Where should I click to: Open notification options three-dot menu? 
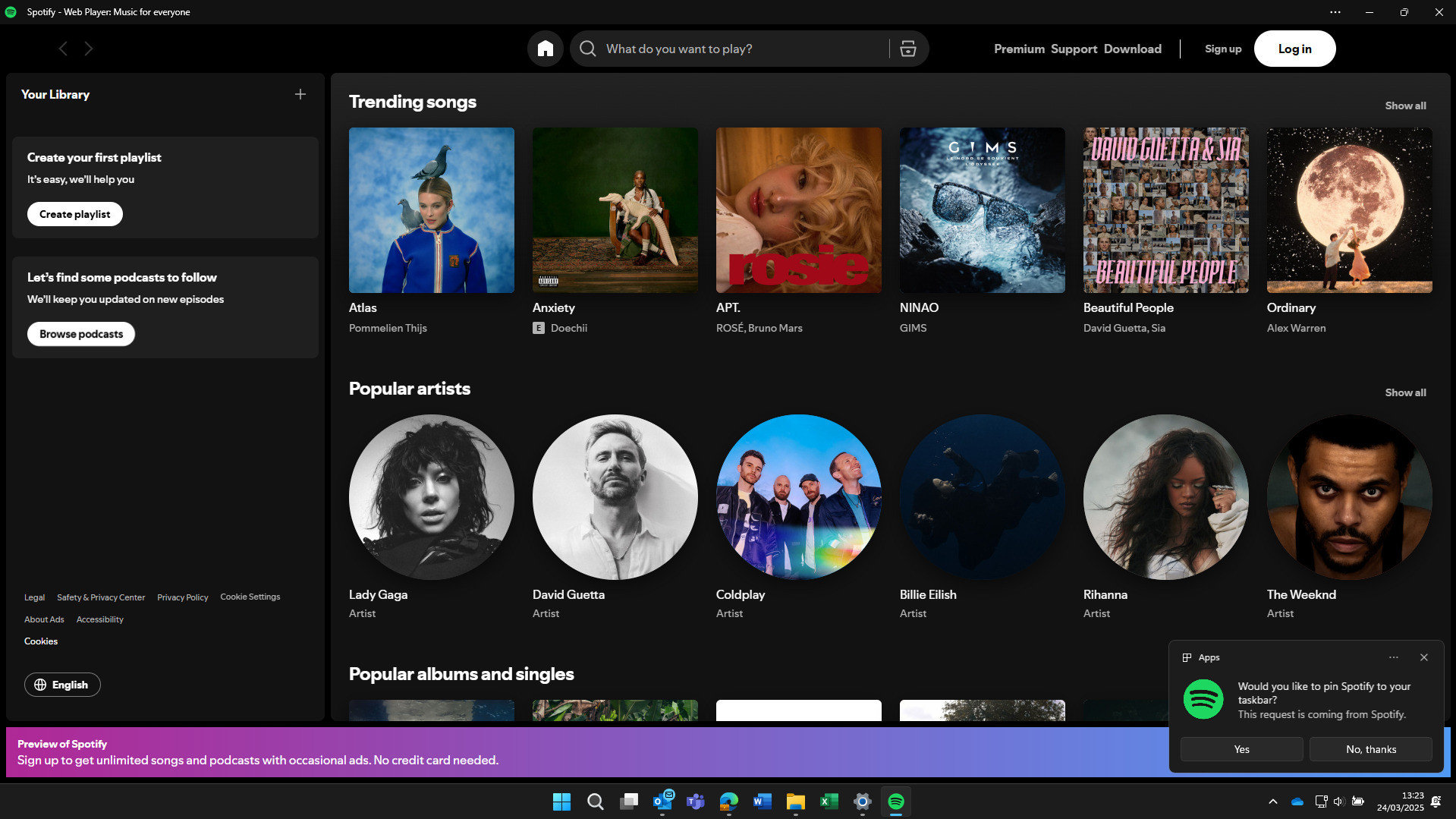tap(1394, 657)
